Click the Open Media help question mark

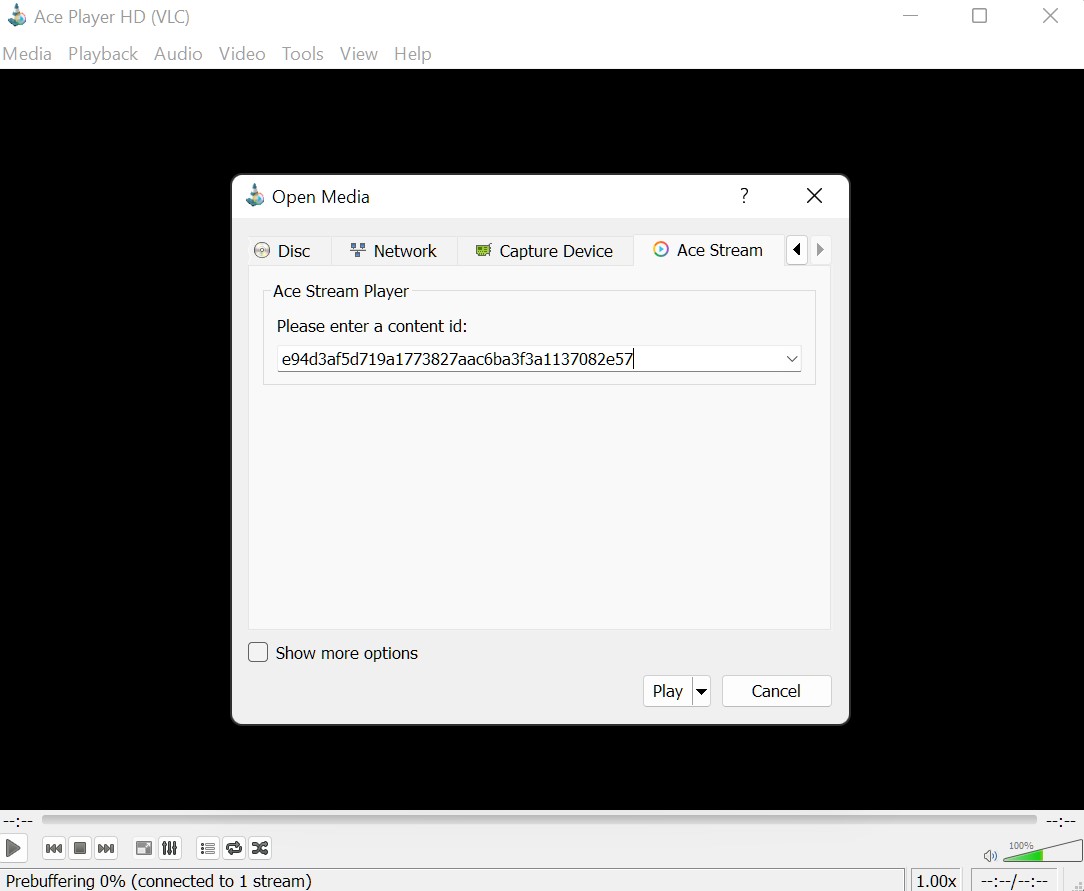(x=744, y=196)
